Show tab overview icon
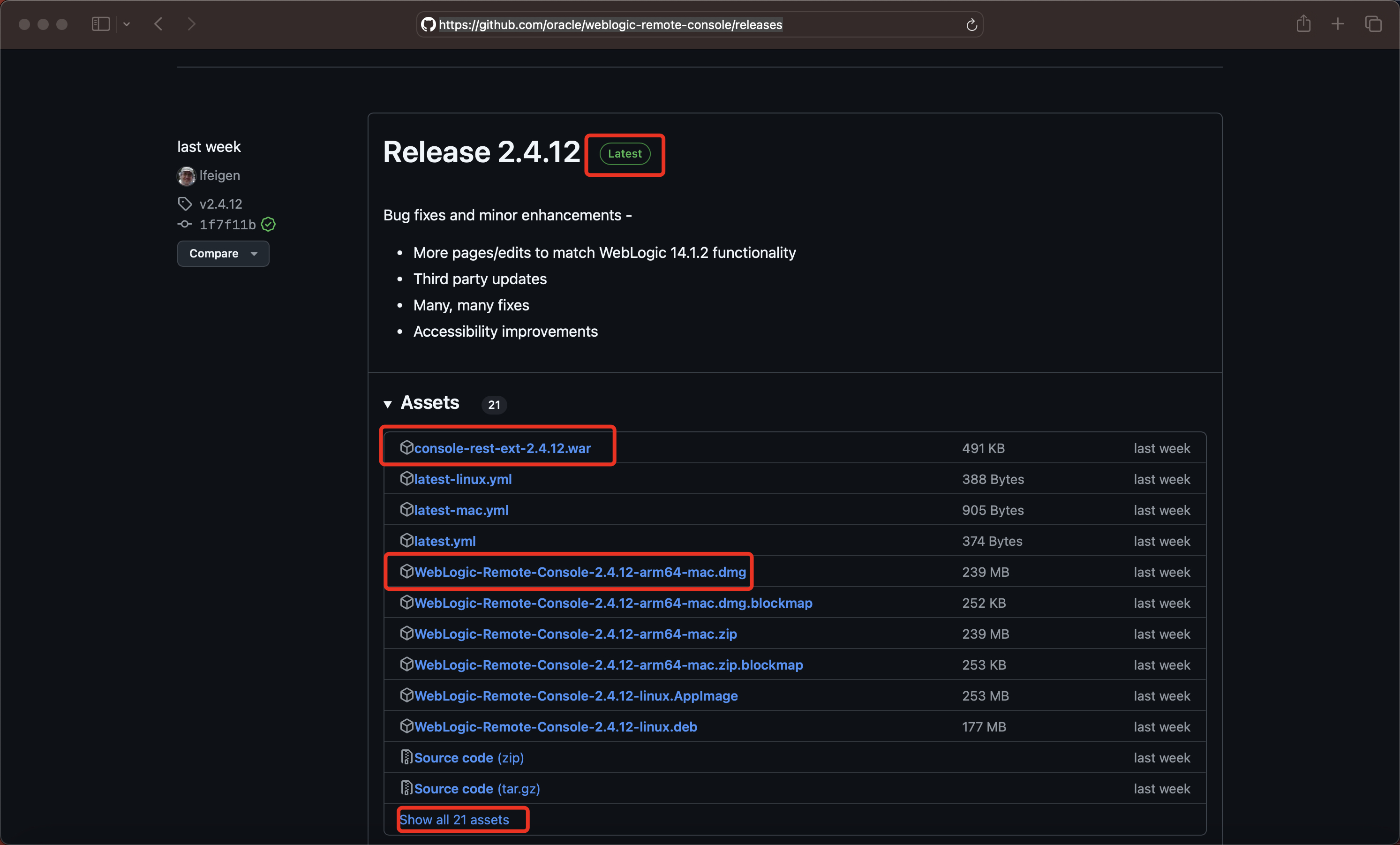 [x=1373, y=24]
